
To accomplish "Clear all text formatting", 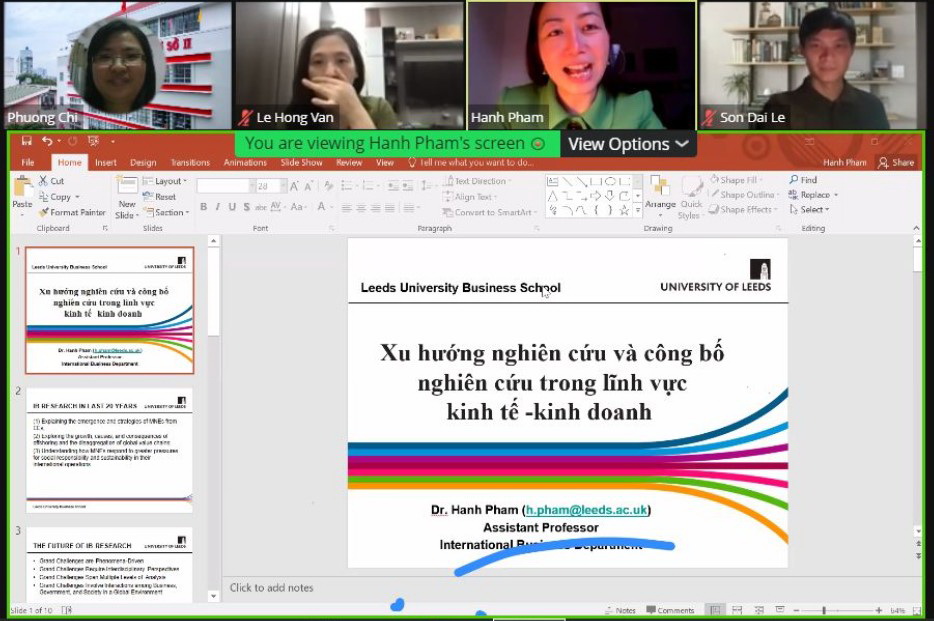I will (x=328, y=186).
